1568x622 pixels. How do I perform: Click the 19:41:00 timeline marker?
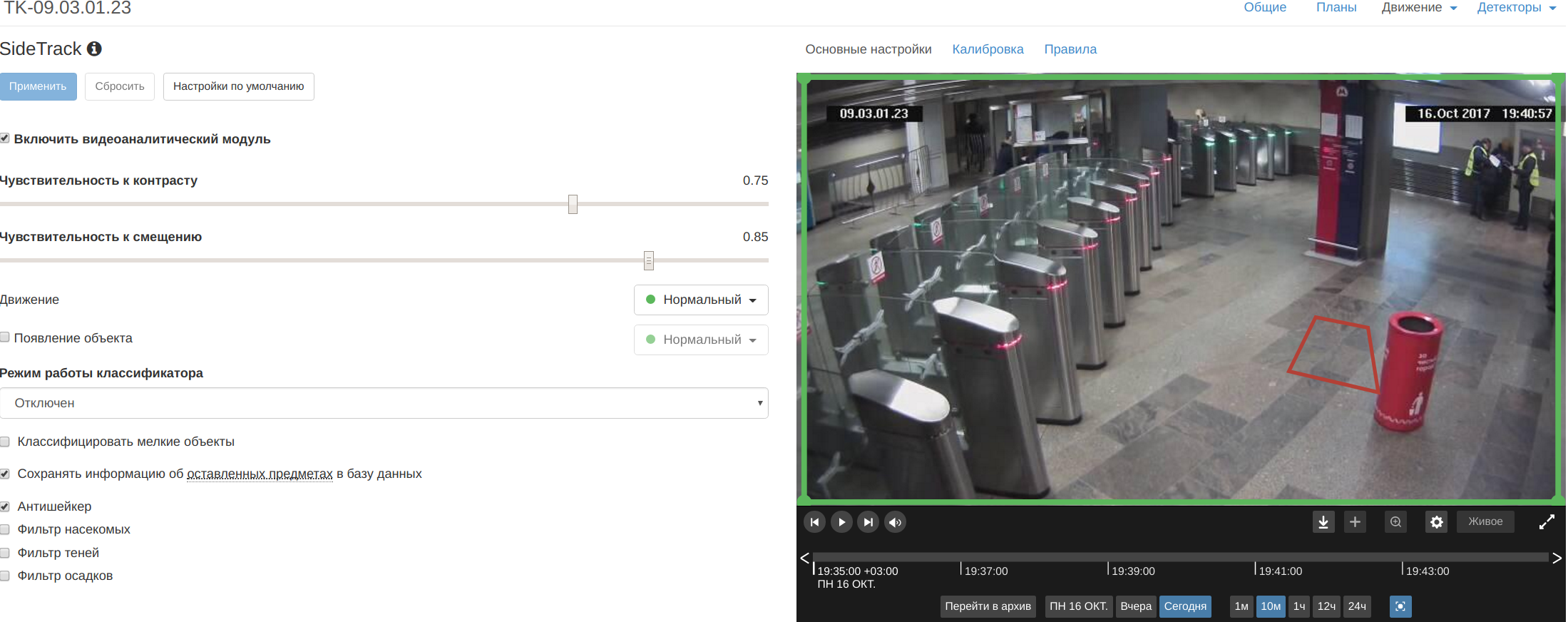tap(1280, 571)
